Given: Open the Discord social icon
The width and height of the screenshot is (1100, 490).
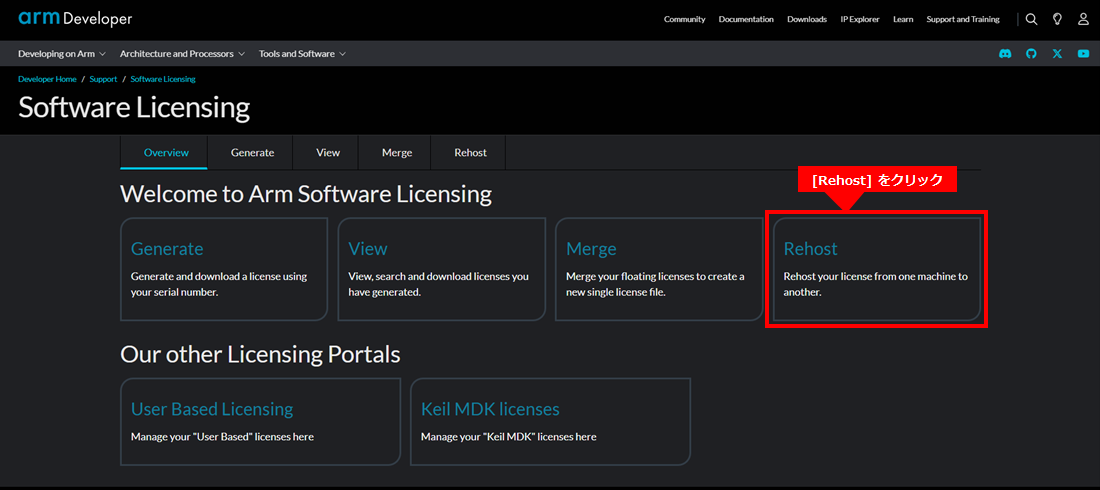Looking at the screenshot, I should pos(1005,53).
